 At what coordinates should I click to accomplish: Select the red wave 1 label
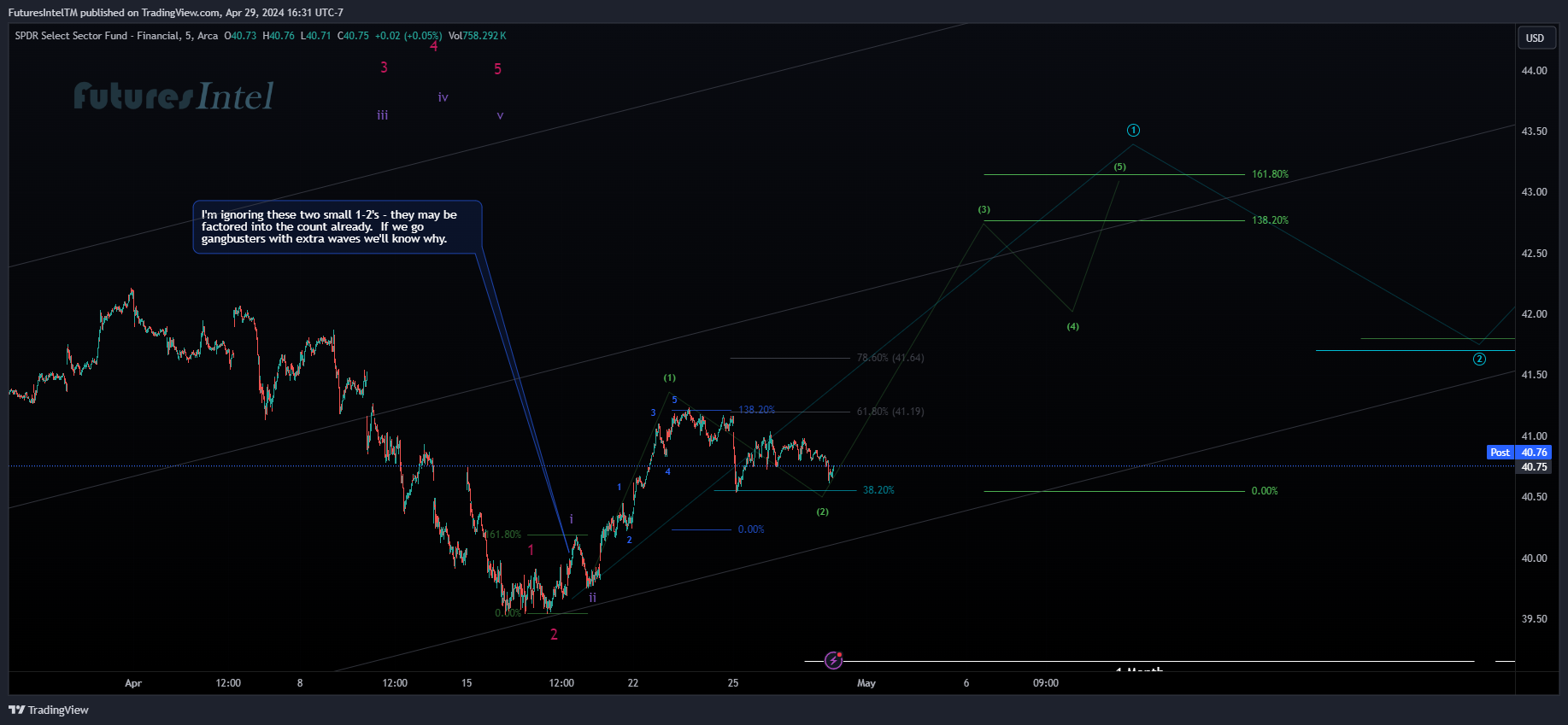click(531, 550)
